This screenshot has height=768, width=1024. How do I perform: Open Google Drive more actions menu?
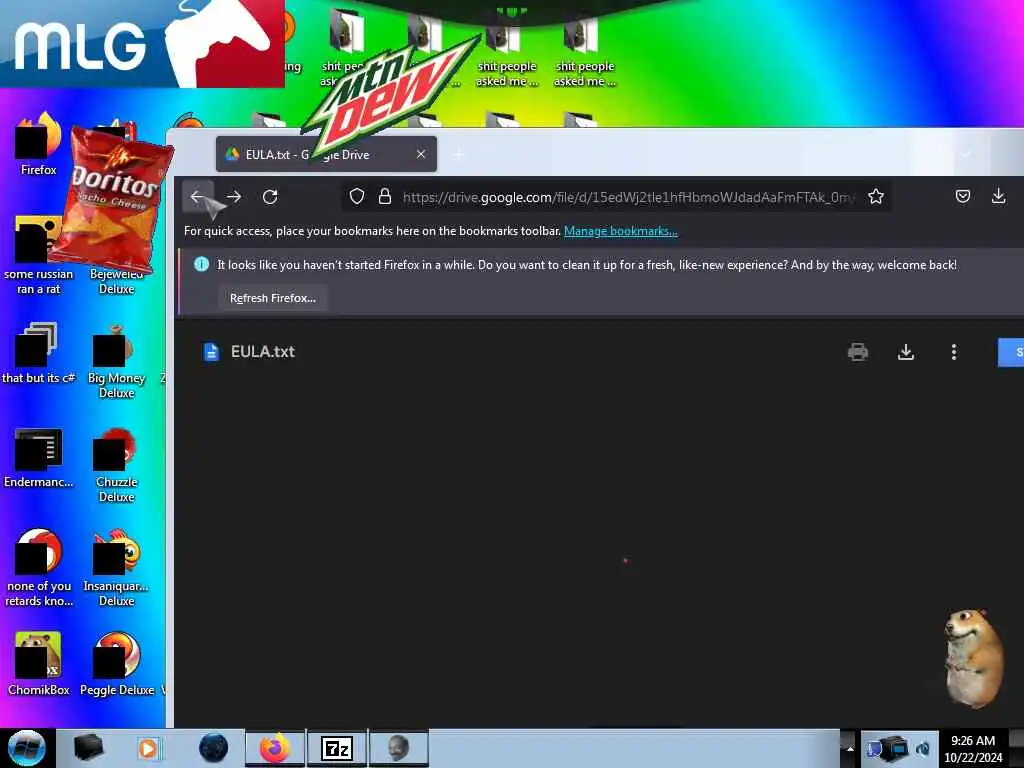954,352
